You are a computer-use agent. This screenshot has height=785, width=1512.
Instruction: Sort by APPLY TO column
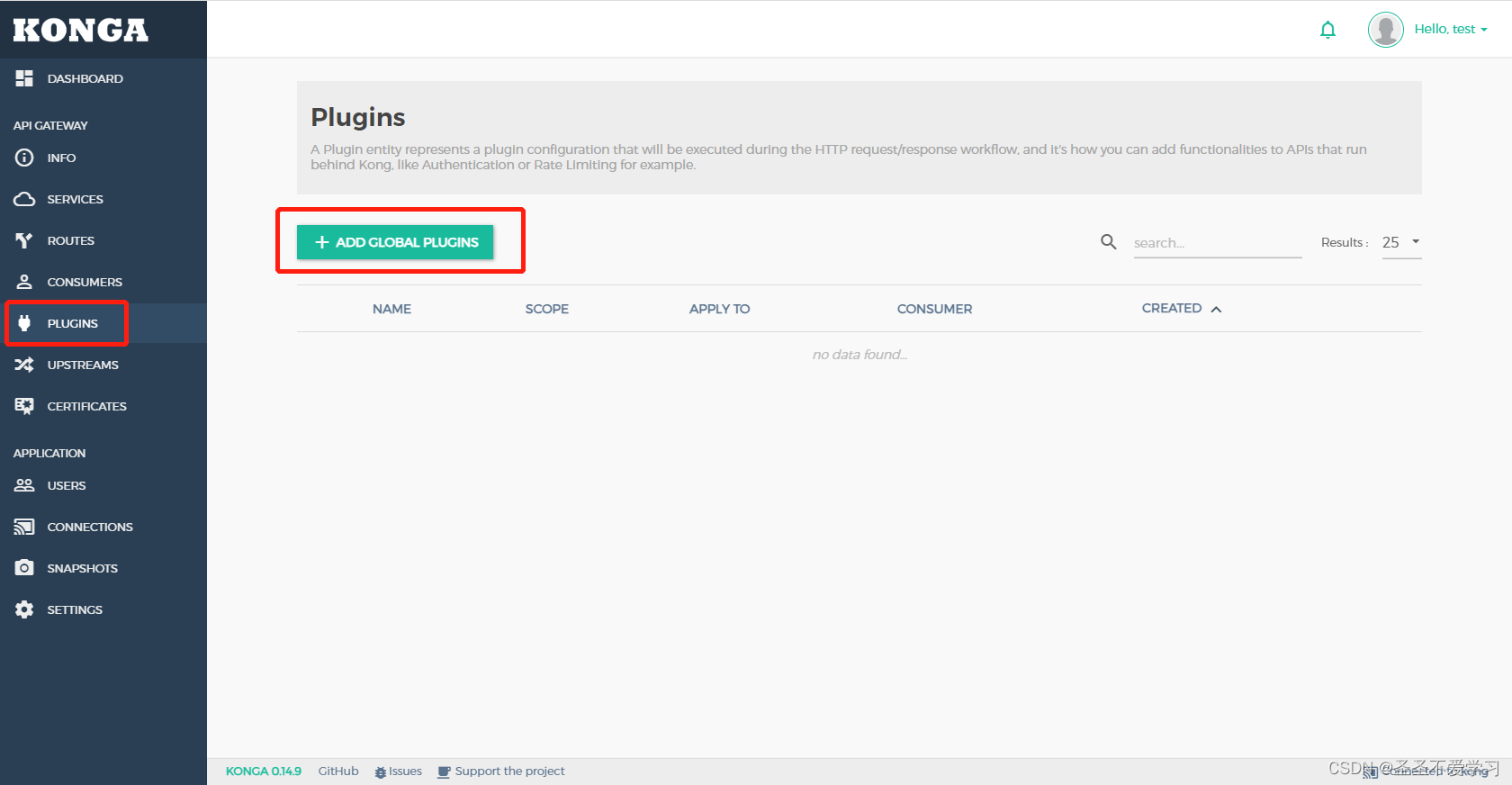[x=719, y=309]
